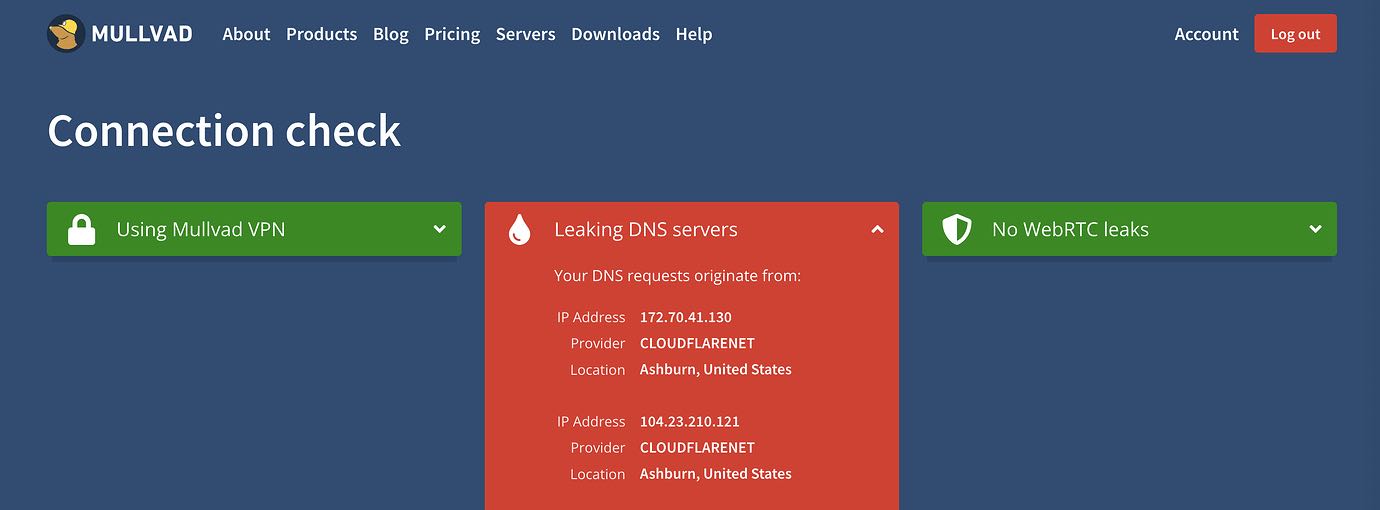Click the first CLOUDFLARENET provider value
The image size is (1380, 510).
[x=697, y=343]
